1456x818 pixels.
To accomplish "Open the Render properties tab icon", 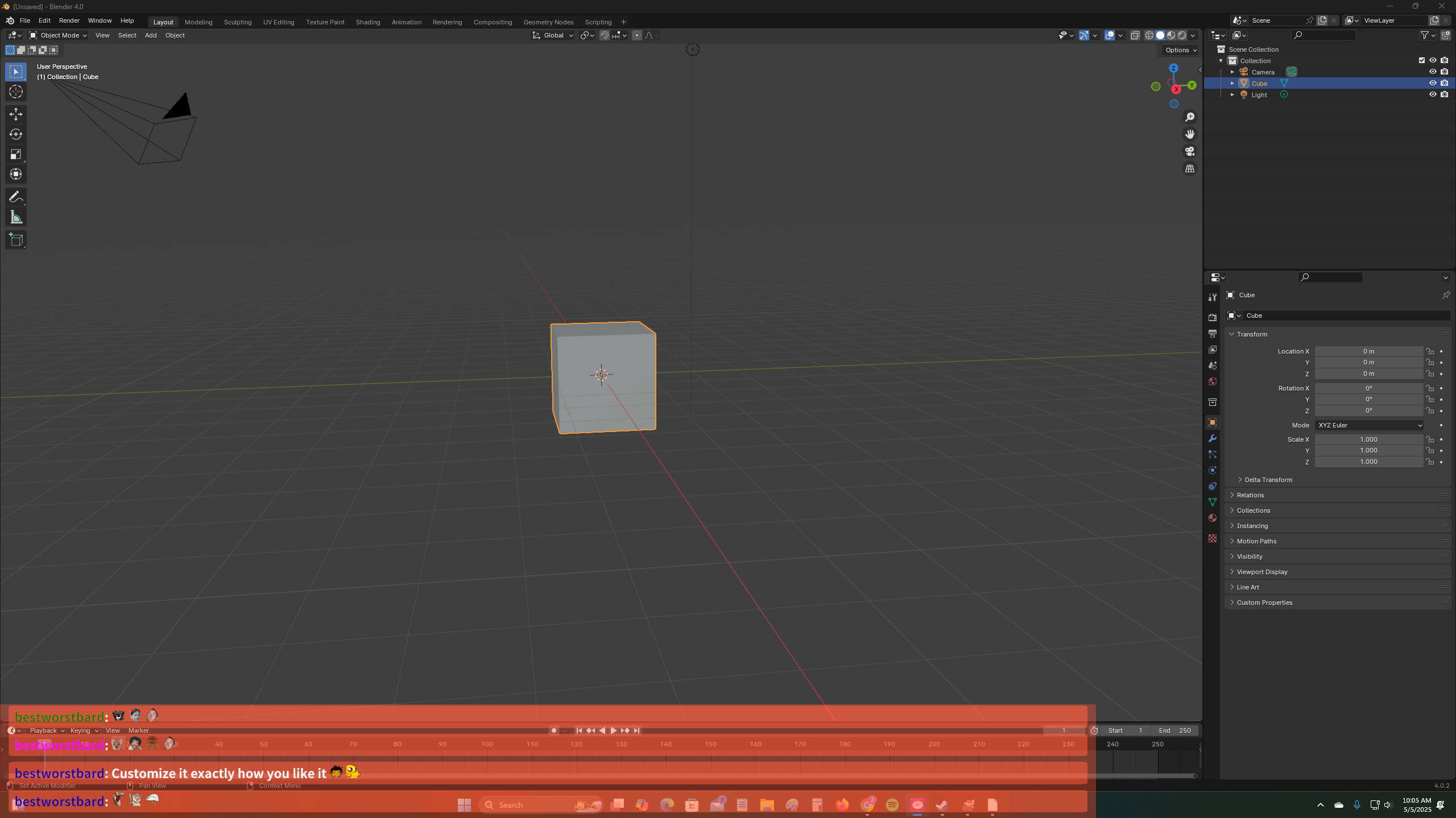I will (x=1213, y=317).
